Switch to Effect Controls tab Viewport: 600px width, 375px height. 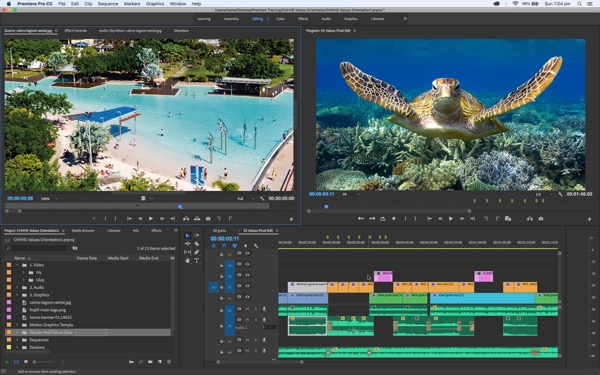coord(76,31)
